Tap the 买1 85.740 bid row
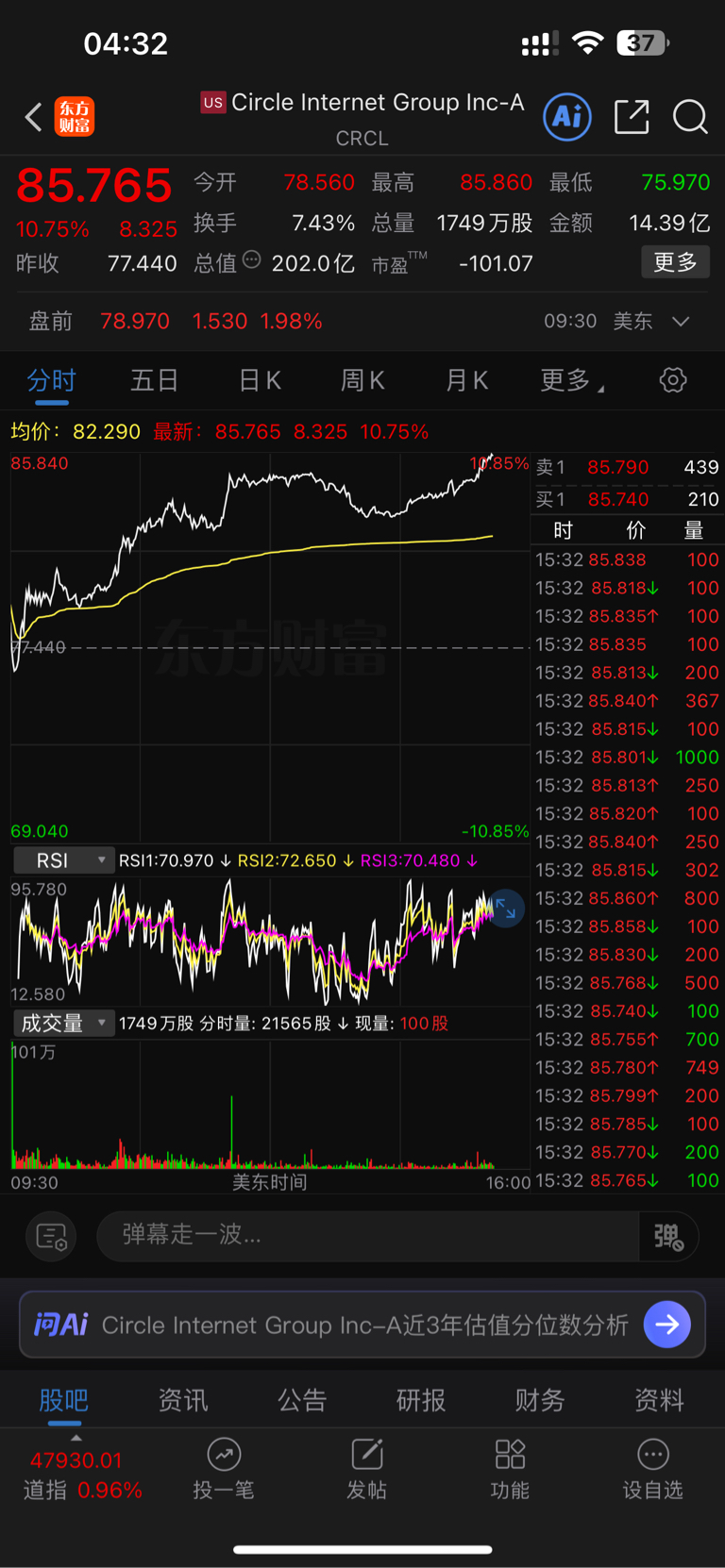The width and height of the screenshot is (725, 1568). [628, 499]
